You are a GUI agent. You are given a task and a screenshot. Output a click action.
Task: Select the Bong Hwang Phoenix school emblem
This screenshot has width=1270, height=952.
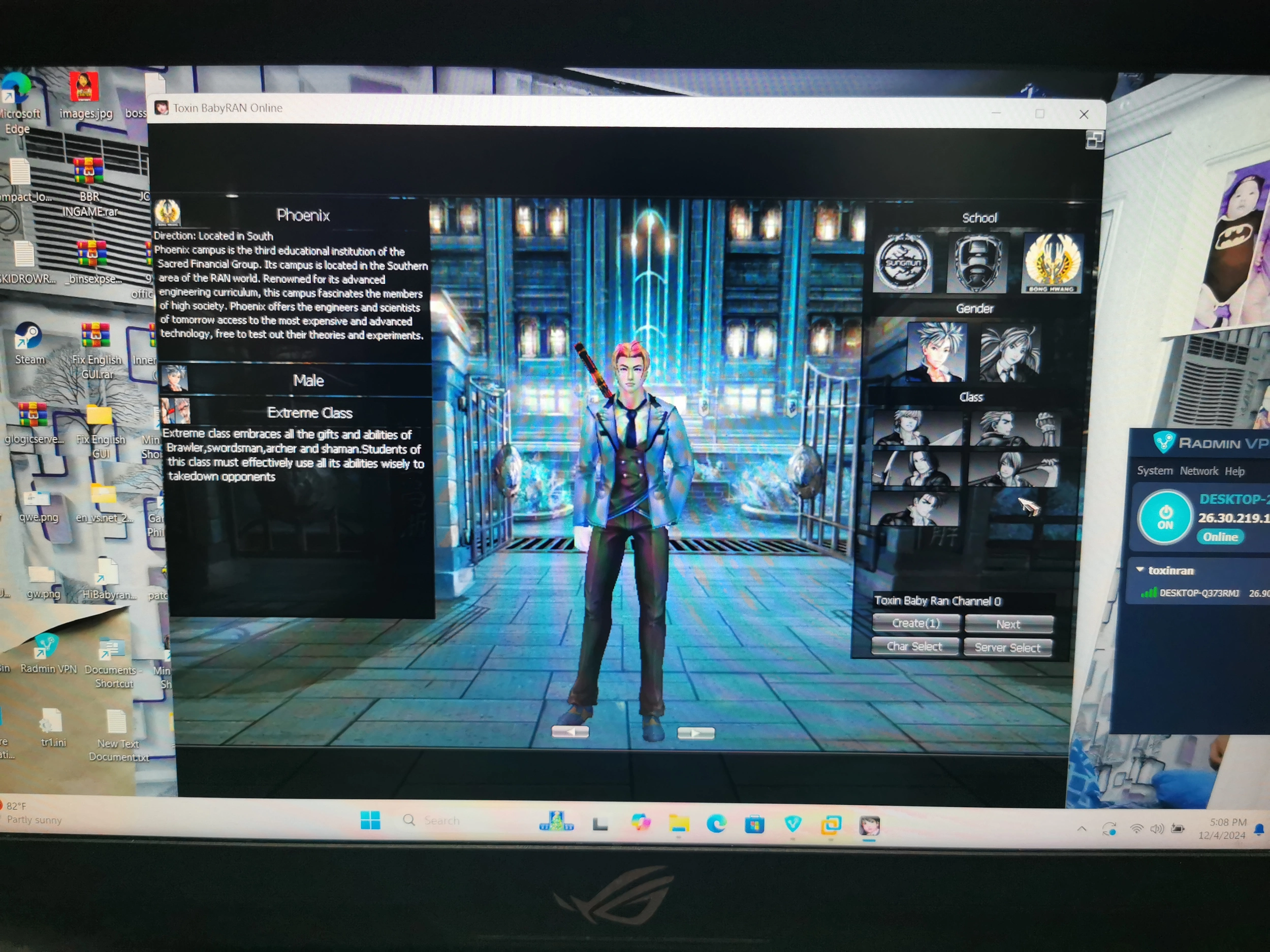(1052, 264)
